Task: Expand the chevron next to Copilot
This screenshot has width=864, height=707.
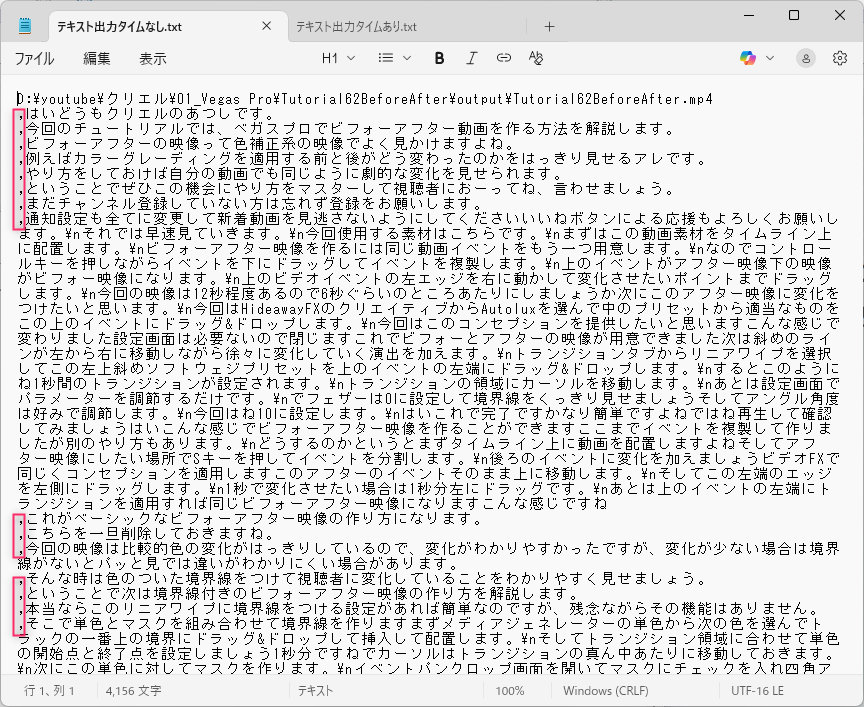Action: tap(770, 58)
